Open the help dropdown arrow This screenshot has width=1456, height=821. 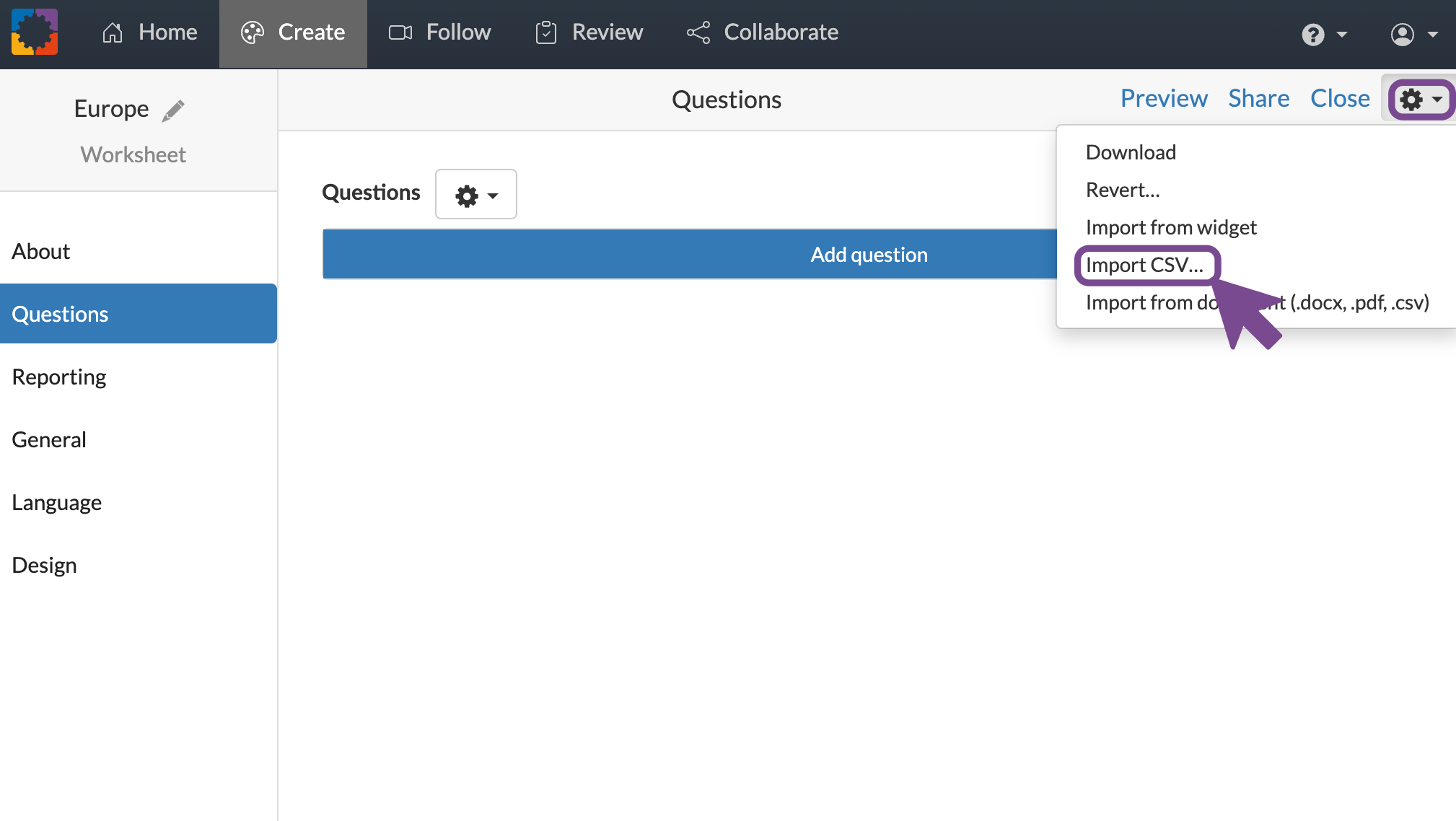pyautogui.click(x=1343, y=34)
